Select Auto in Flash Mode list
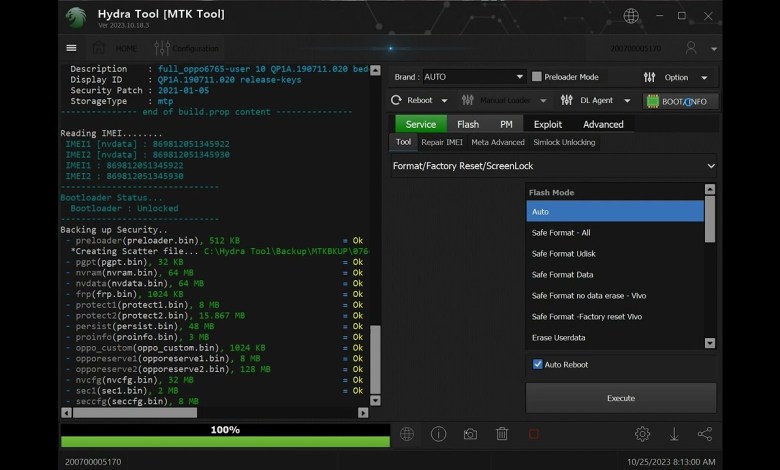The height and width of the screenshot is (470, 780). (x=615, y=211)
